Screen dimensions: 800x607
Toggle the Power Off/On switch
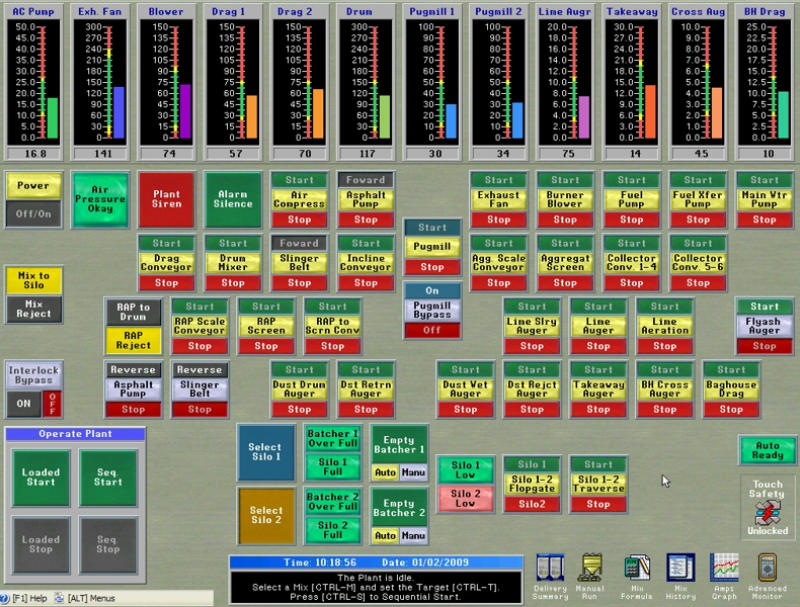pos(34,213)
